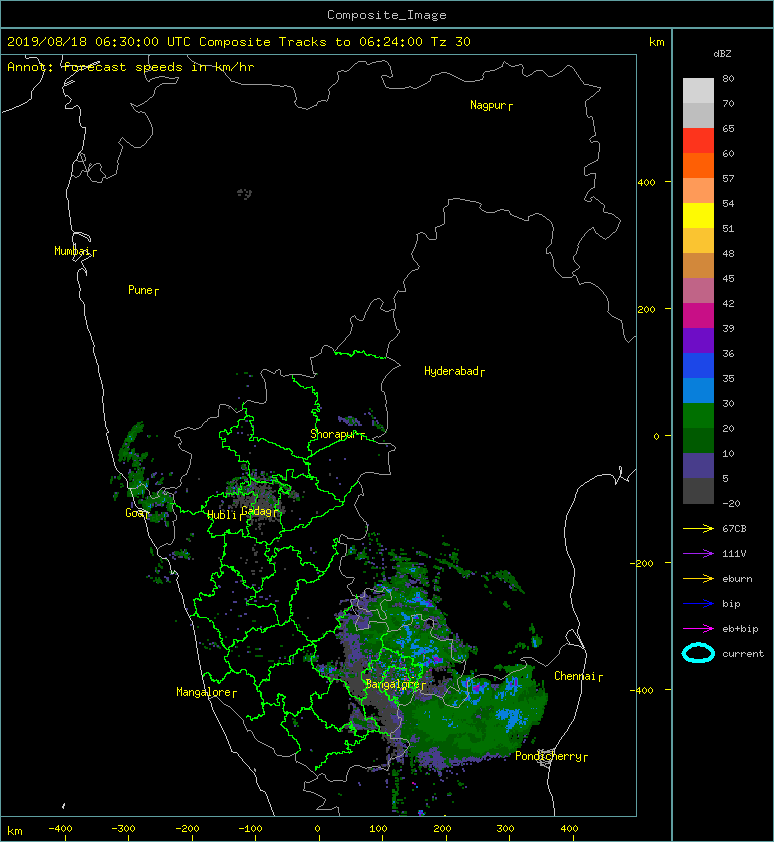This screenshot has height=842, width=774.
Task: Pick the bright green 20–30 dBZ swatch
Action: click(x=698, y=416)
